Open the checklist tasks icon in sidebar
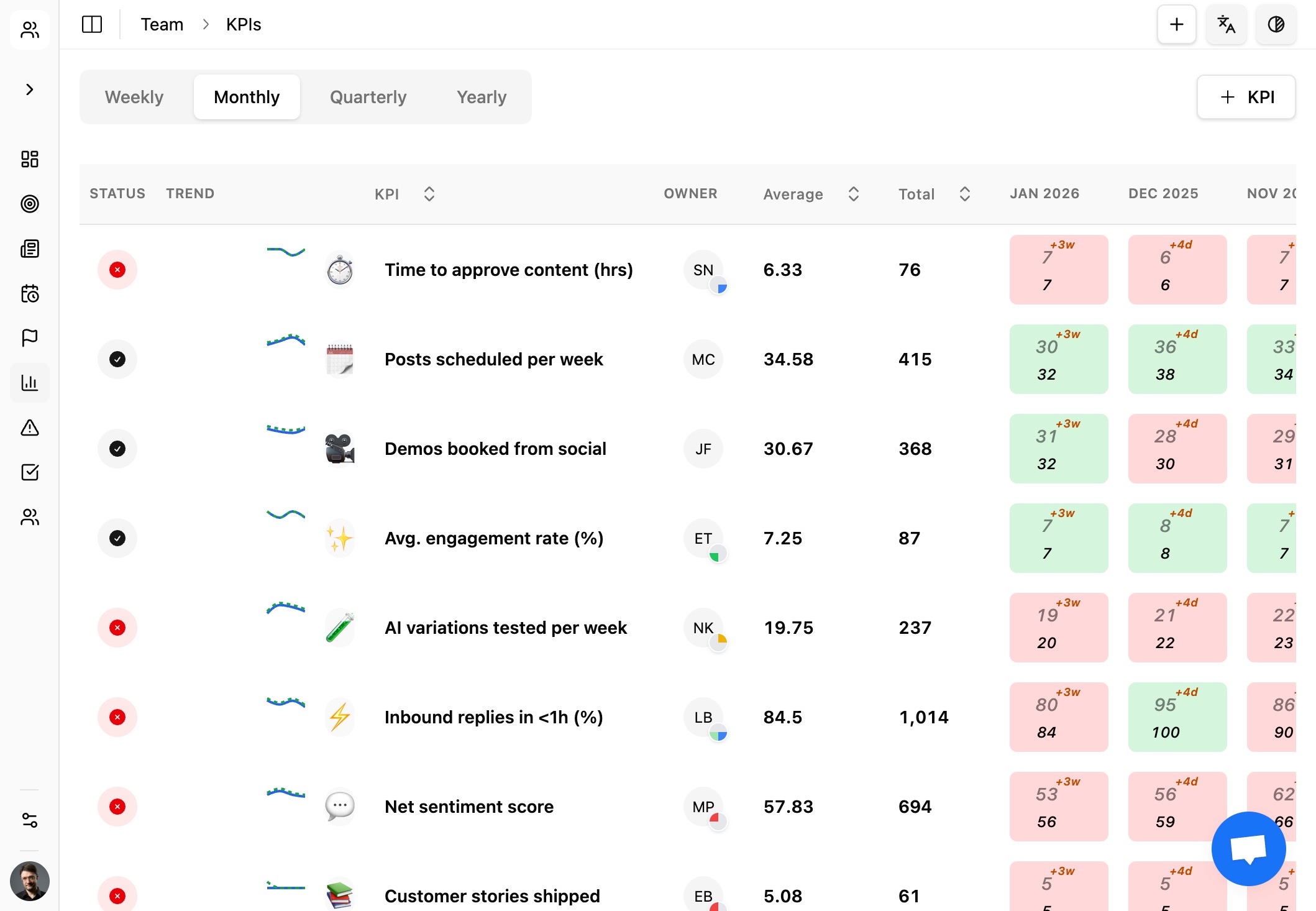Viewport: 1316px width, 911px height. (30, 472)
